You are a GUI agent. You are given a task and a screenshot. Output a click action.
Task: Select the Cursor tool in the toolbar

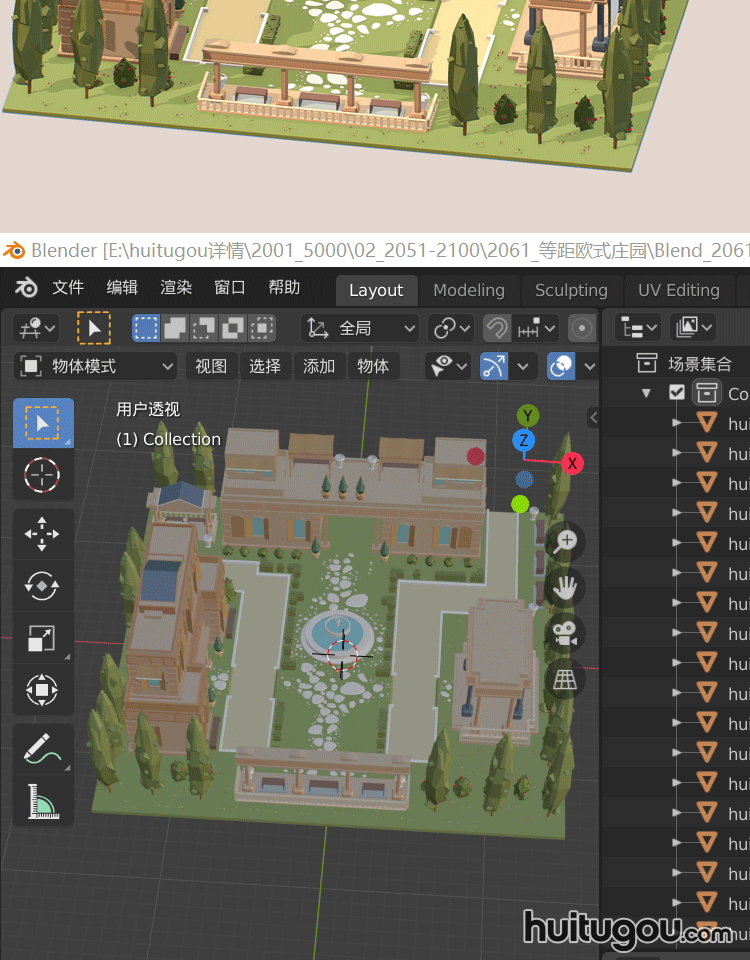42,476
